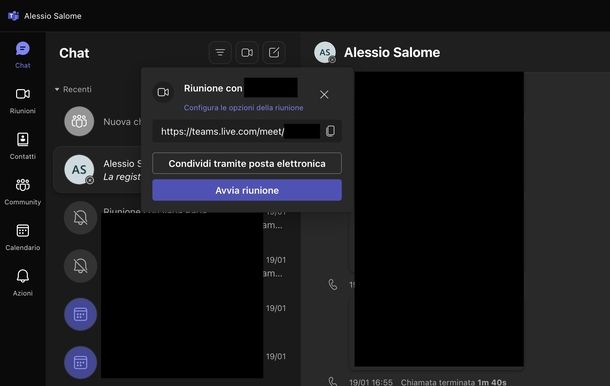Open the lower calendar meeting chat

click(x=81, y=363)
